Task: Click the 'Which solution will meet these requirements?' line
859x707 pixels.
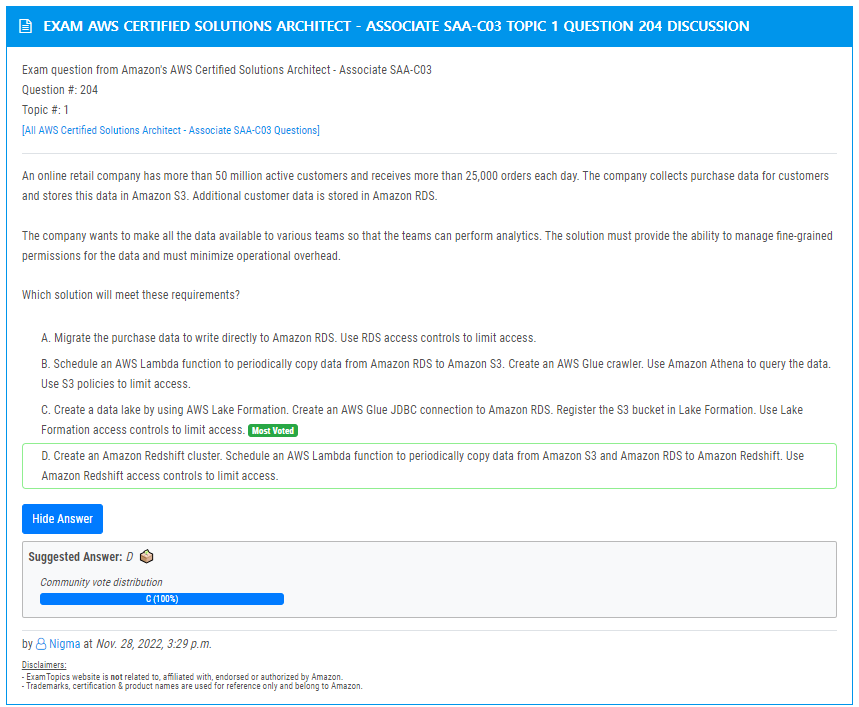Action: tap(131, 295)
